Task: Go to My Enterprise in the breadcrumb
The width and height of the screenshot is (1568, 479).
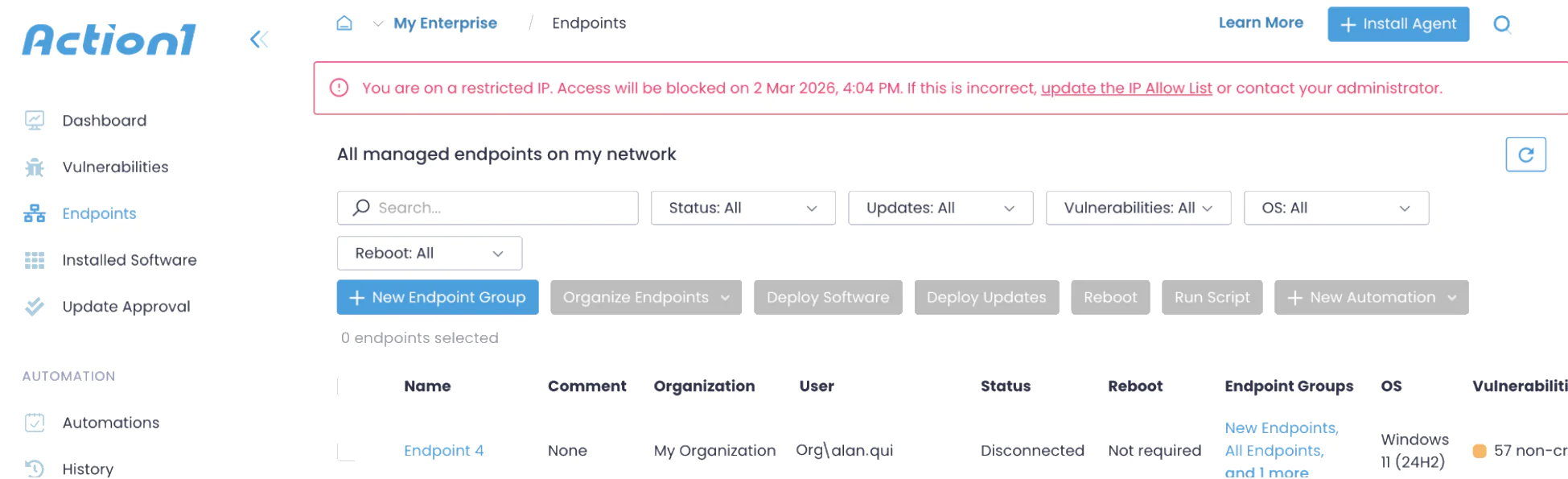Action: (445, 23)
